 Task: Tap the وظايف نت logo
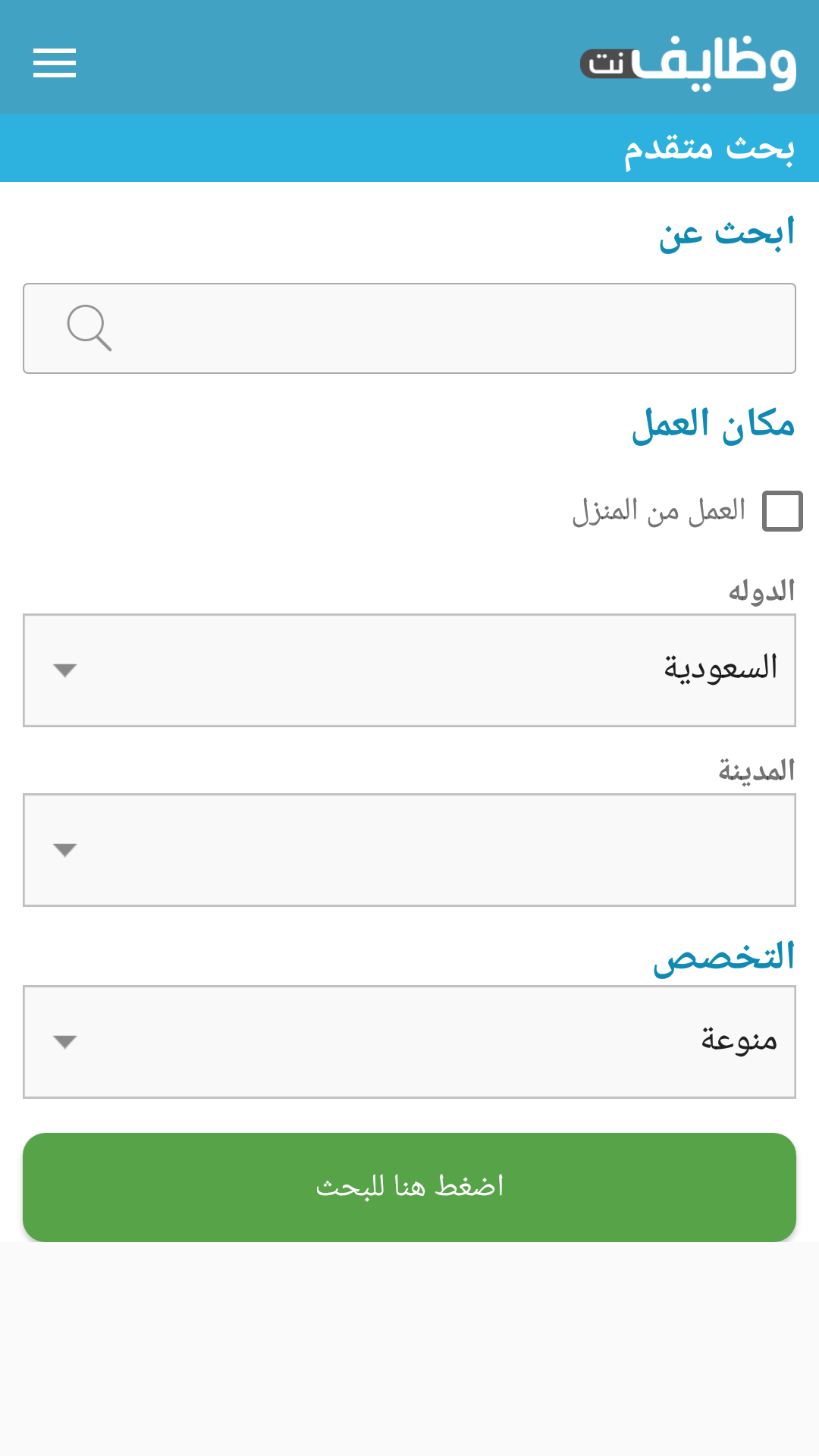[689, 63]
